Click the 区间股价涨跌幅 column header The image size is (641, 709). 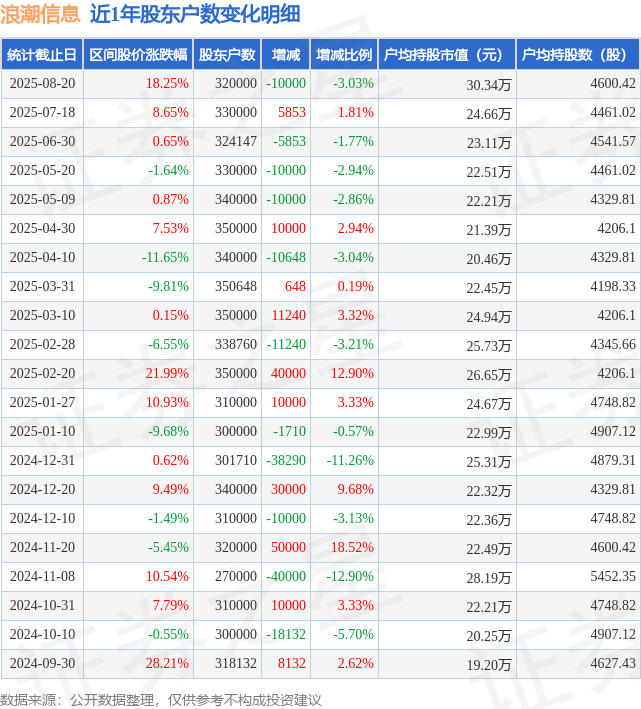tap(138, 55)
